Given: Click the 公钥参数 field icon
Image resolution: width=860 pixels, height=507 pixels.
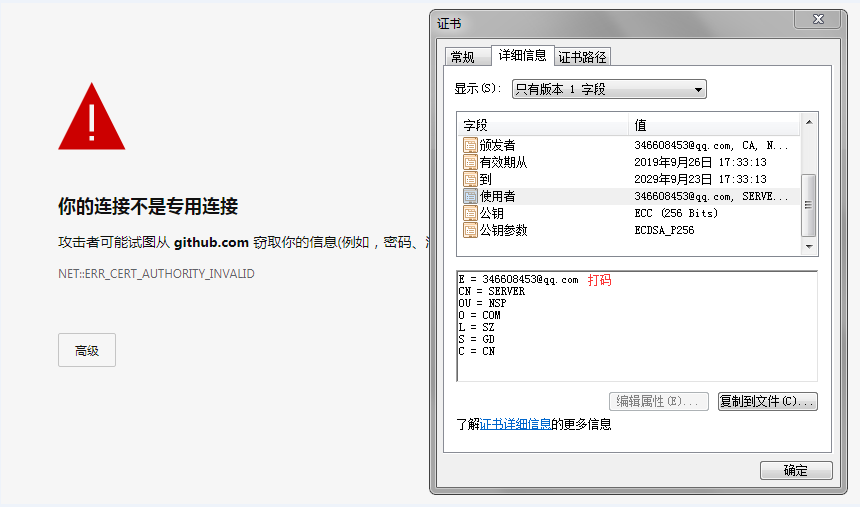Looking at the screenshot, I should point(469,231).
